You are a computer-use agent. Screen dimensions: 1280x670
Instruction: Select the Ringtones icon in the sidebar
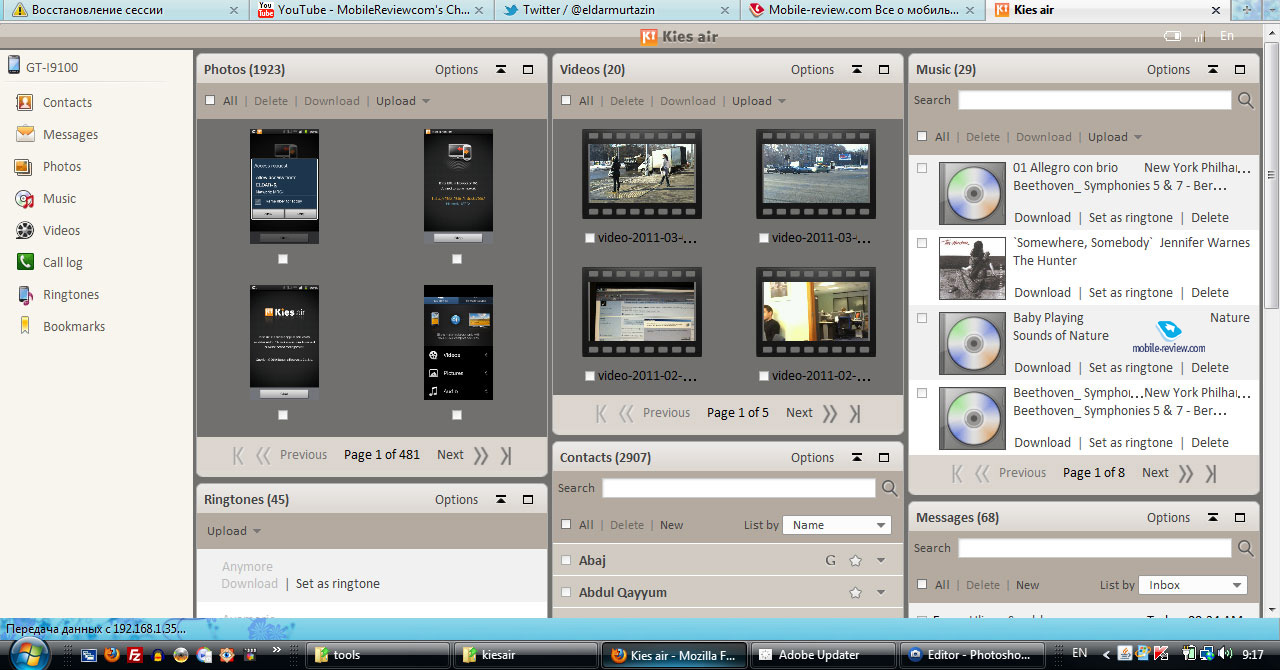[x=24, y=294]
